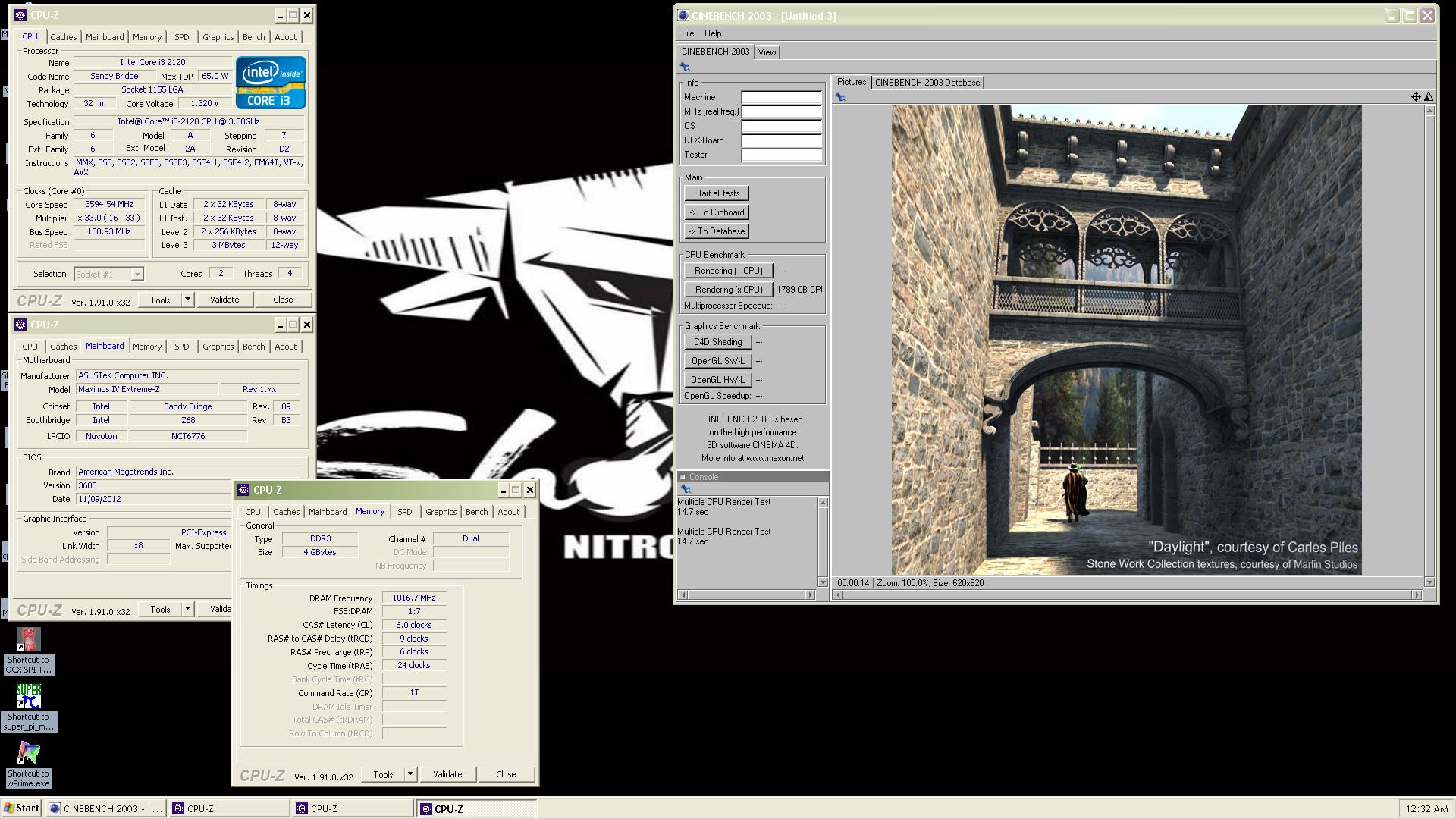Open the Windows Start menu
The height and width of the screenshot is (819, 1456).
[x=21, y=808]
